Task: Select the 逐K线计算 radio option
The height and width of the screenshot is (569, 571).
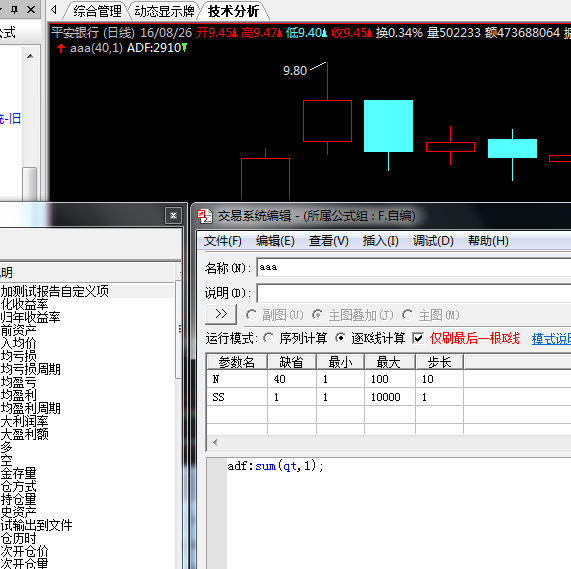Action: (340, 338)
